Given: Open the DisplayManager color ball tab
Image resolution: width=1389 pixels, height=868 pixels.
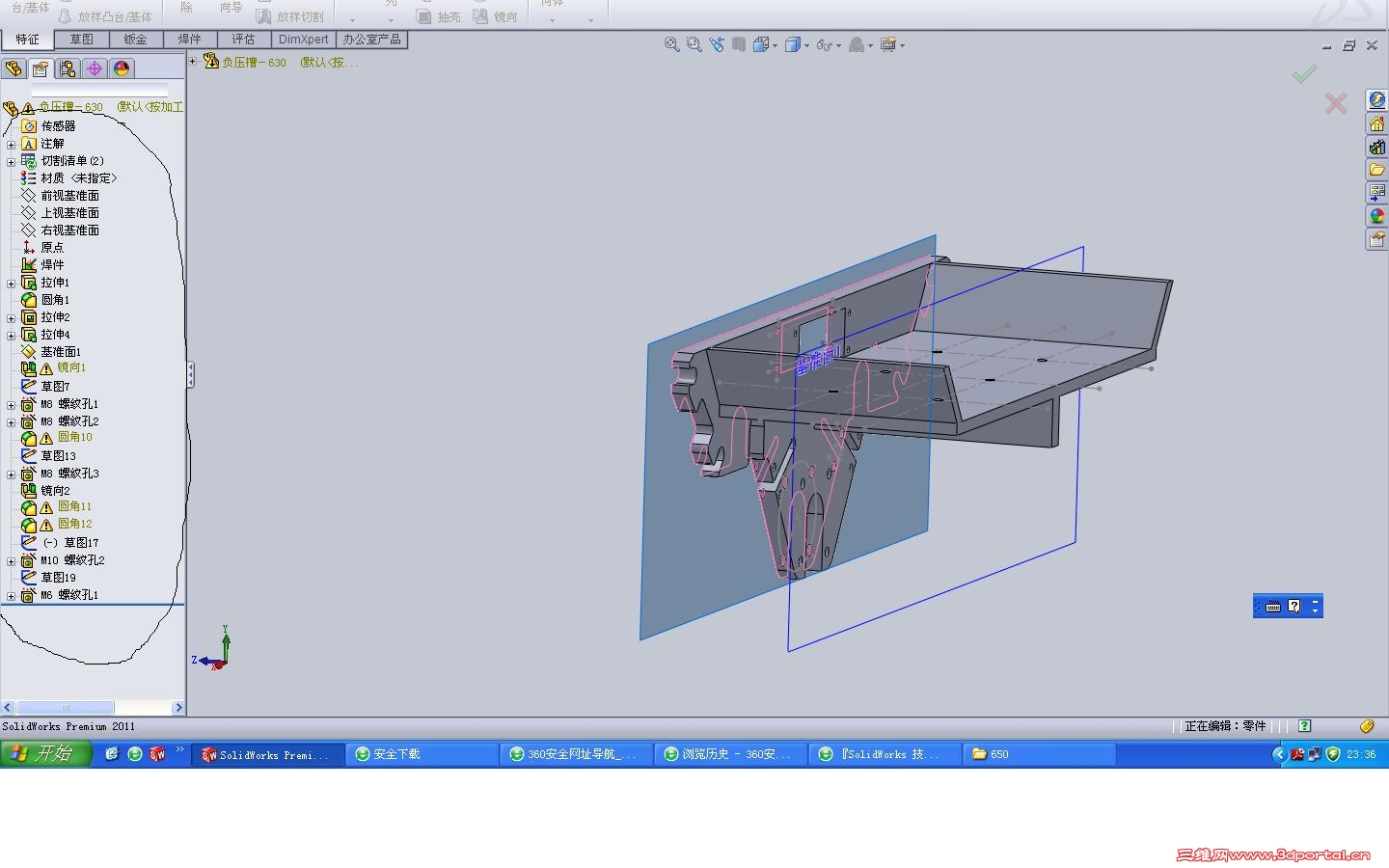Looking at the screenshot, I should tap(122, 68).
